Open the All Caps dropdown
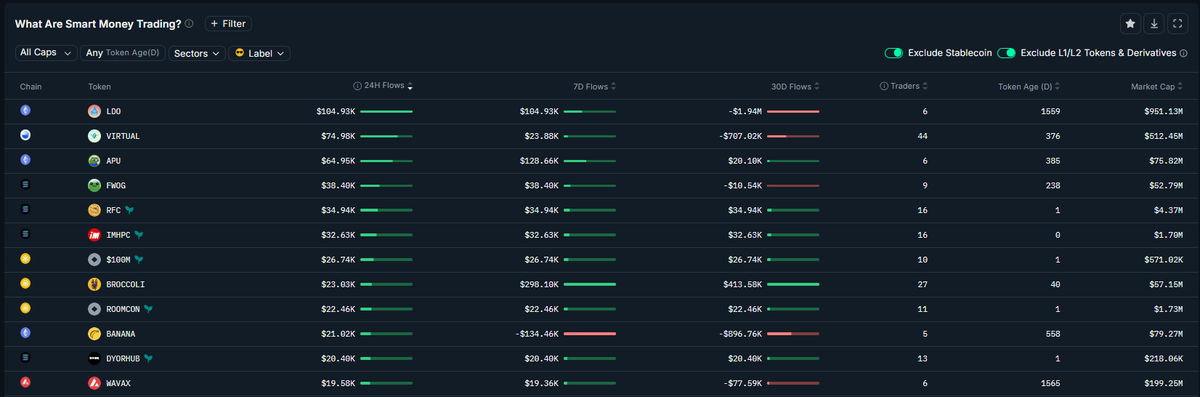The width and height of the screenshot is (1200, 397). pos(47,53)
